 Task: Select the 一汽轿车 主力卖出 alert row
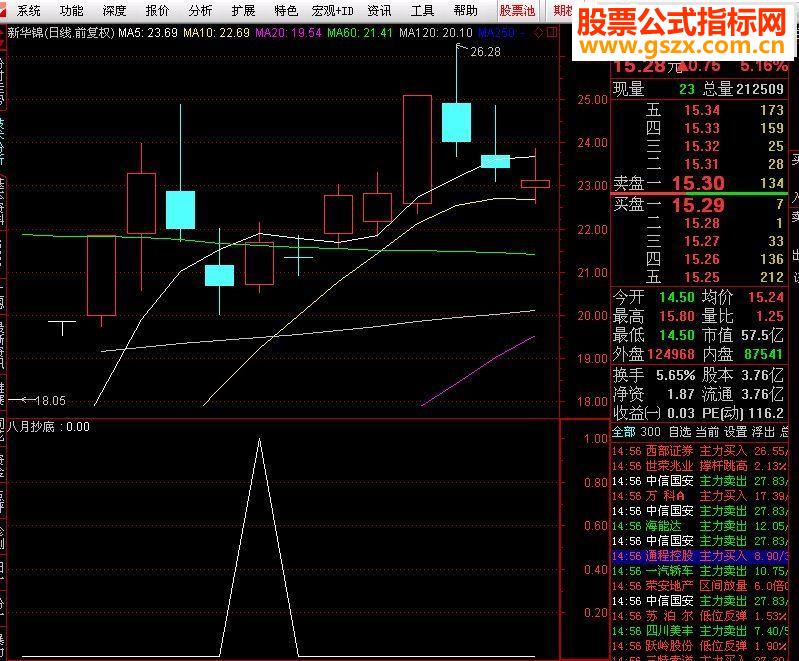point(700,571)
